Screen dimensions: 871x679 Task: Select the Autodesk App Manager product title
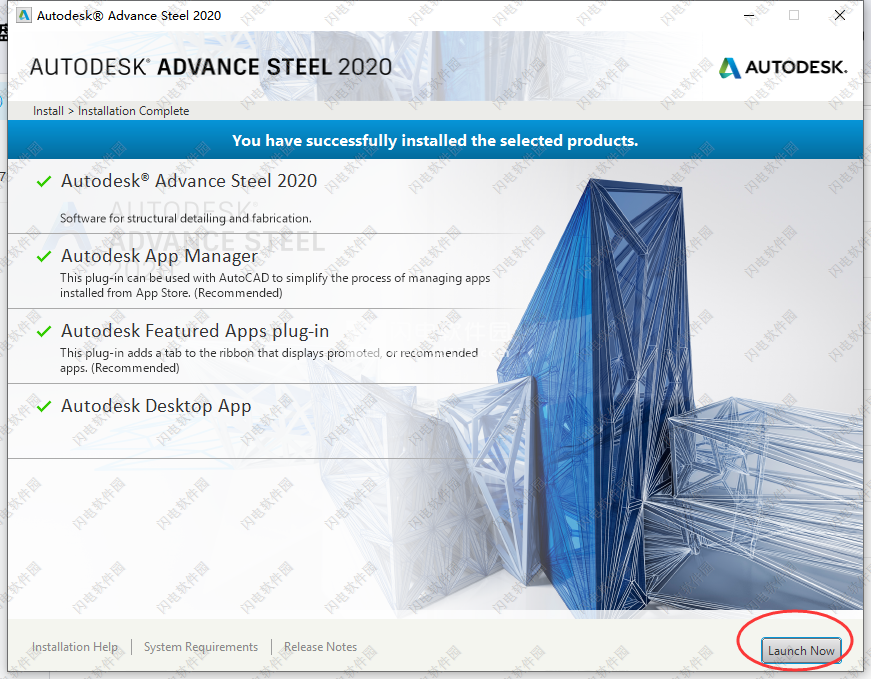159,256
